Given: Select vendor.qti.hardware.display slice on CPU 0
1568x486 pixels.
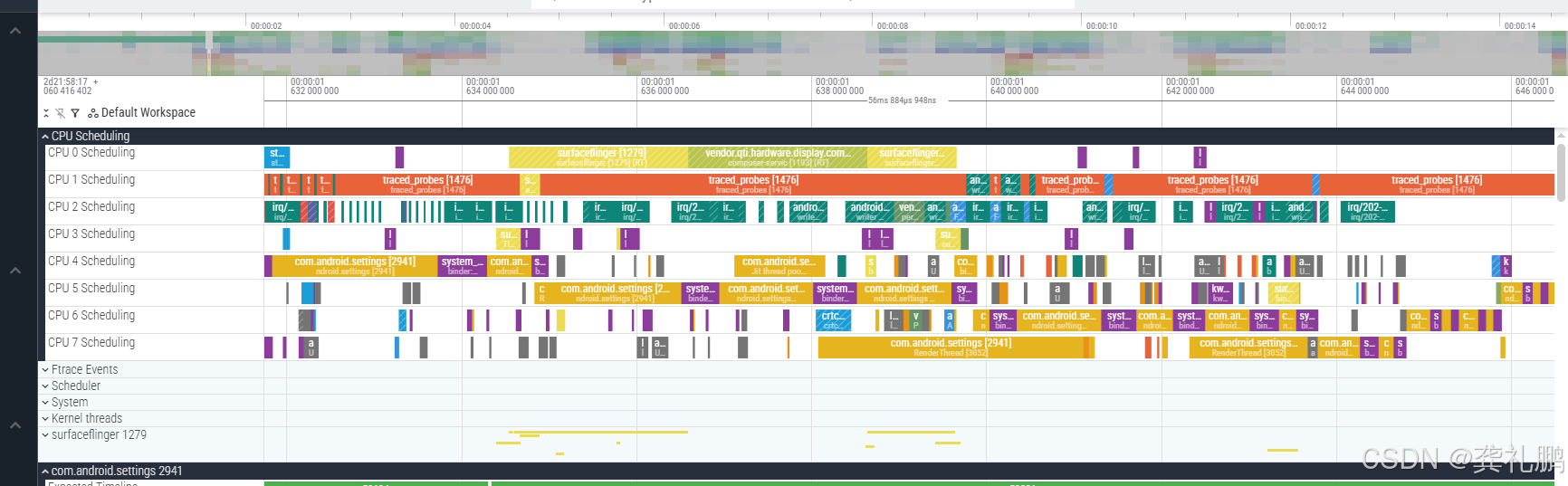Looking at the screenshot, I should pos(778,157).
